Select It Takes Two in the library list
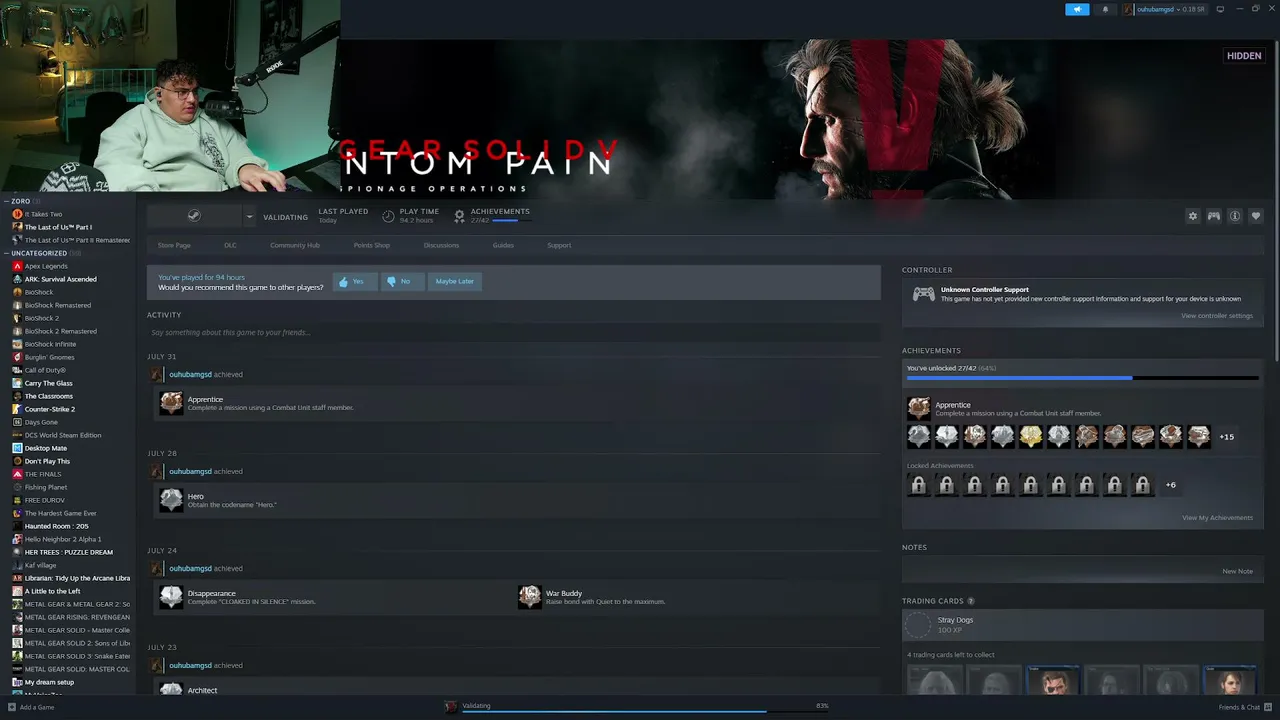The height and width of the screenshot is (720, 1280). tap(43, 214)
